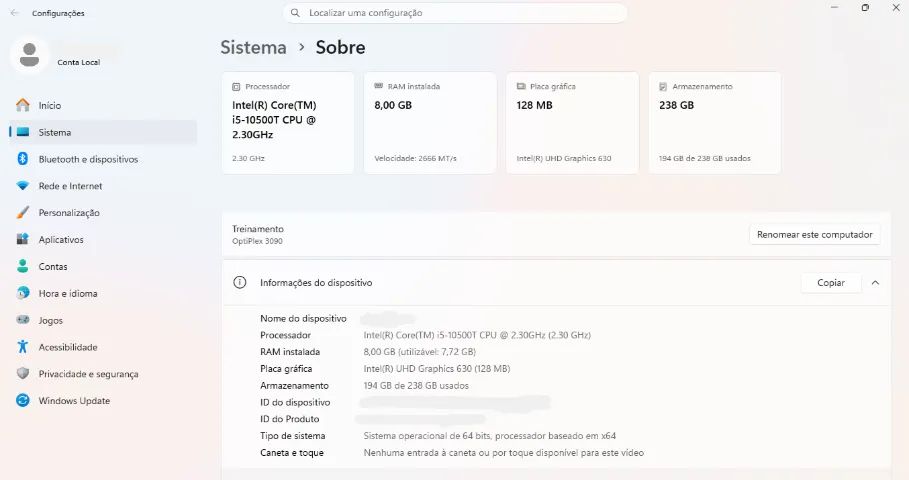The image size is (909, 480).
Task: Copy device information with Copiar button
Action: tap(831, 282)
